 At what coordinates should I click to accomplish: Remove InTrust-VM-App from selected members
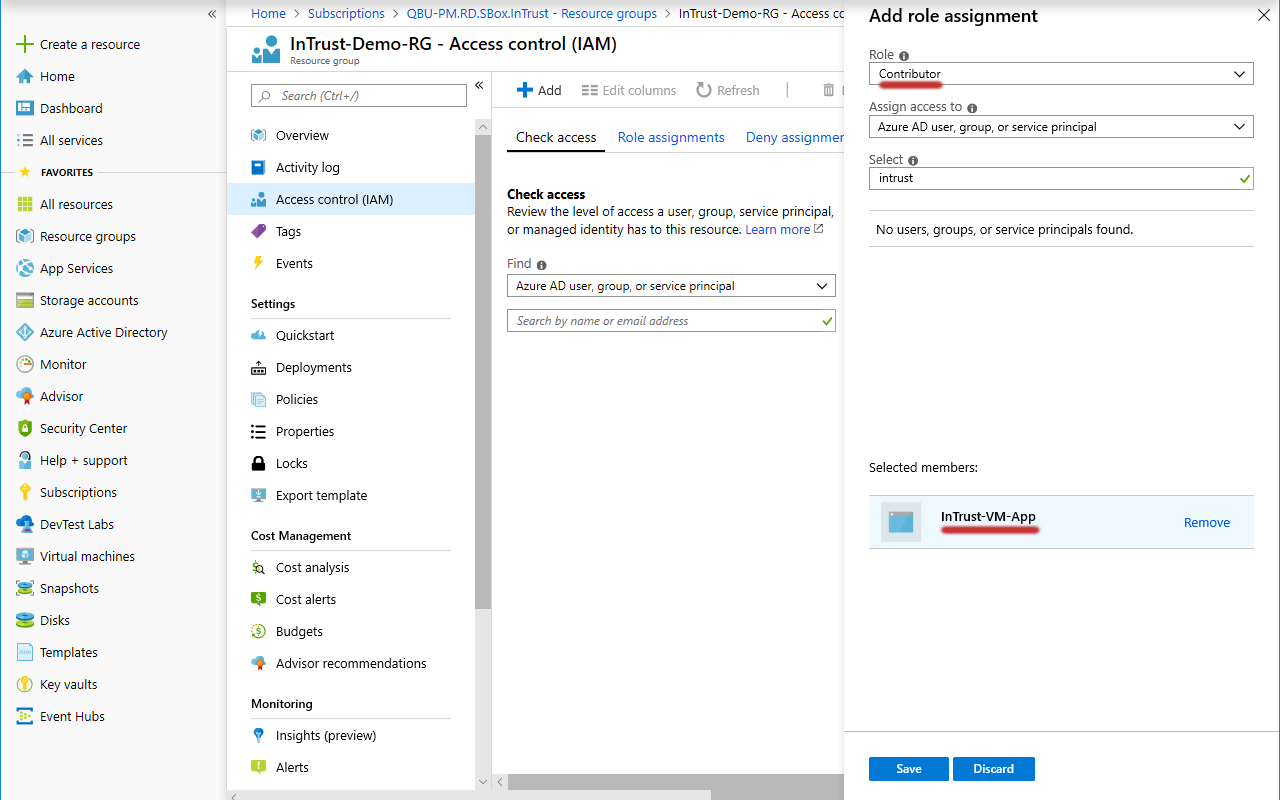[x=1206, y=522]
